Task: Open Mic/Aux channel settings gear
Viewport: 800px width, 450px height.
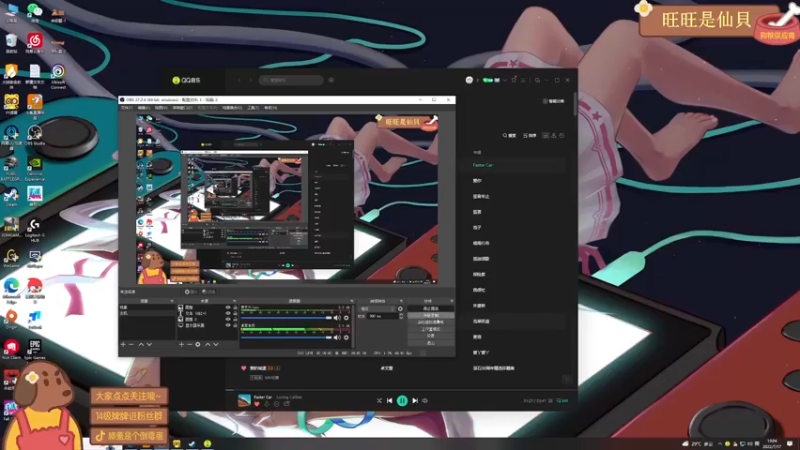Action: [x=346, y=318]
